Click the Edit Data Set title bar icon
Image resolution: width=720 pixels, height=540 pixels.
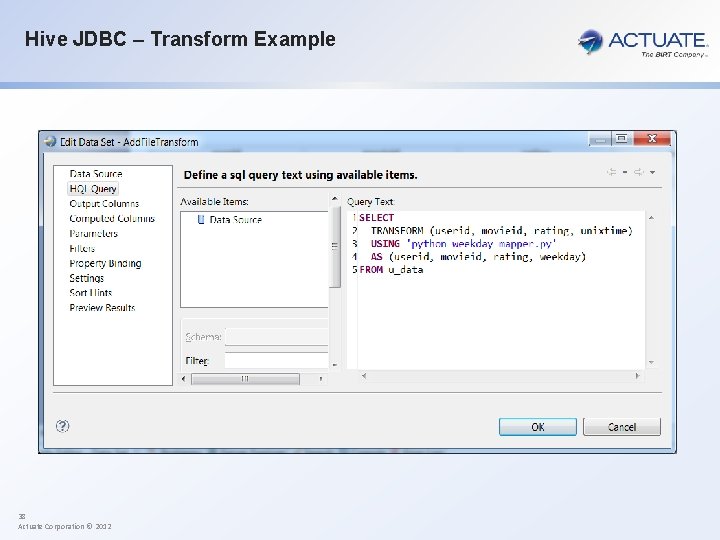(x=50, y=141)
